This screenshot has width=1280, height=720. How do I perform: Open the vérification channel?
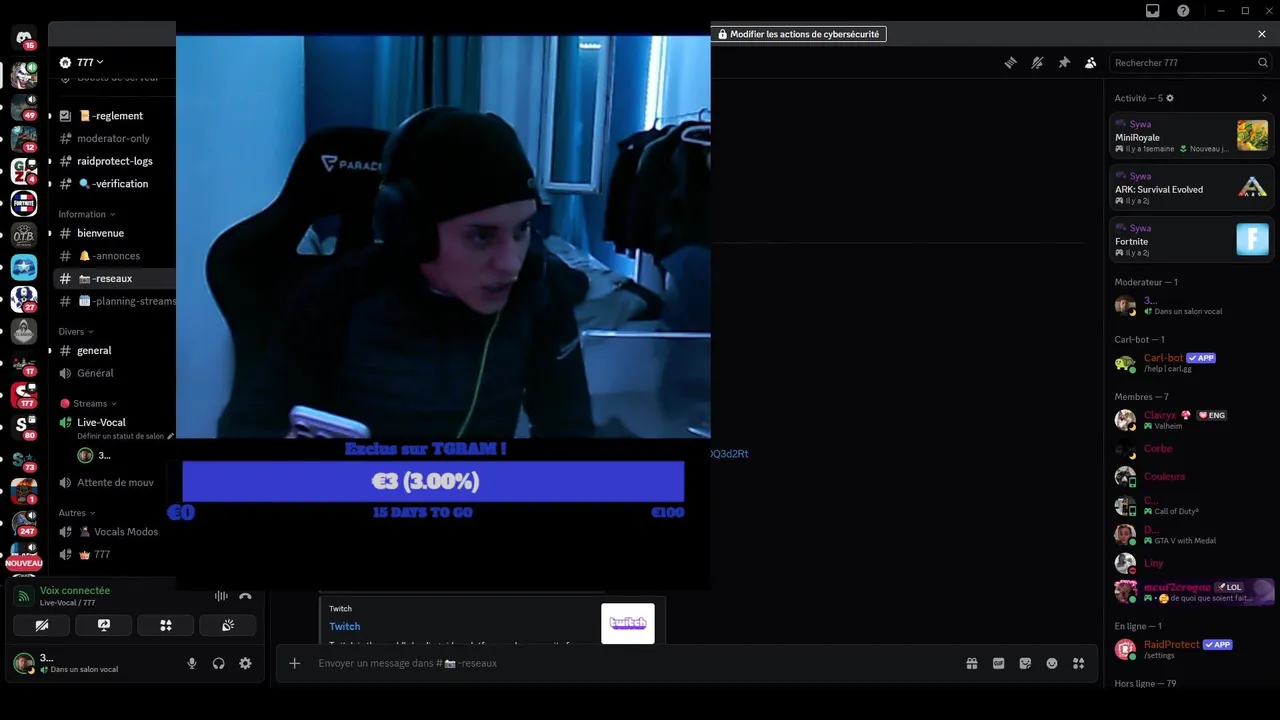pos(114,184)
